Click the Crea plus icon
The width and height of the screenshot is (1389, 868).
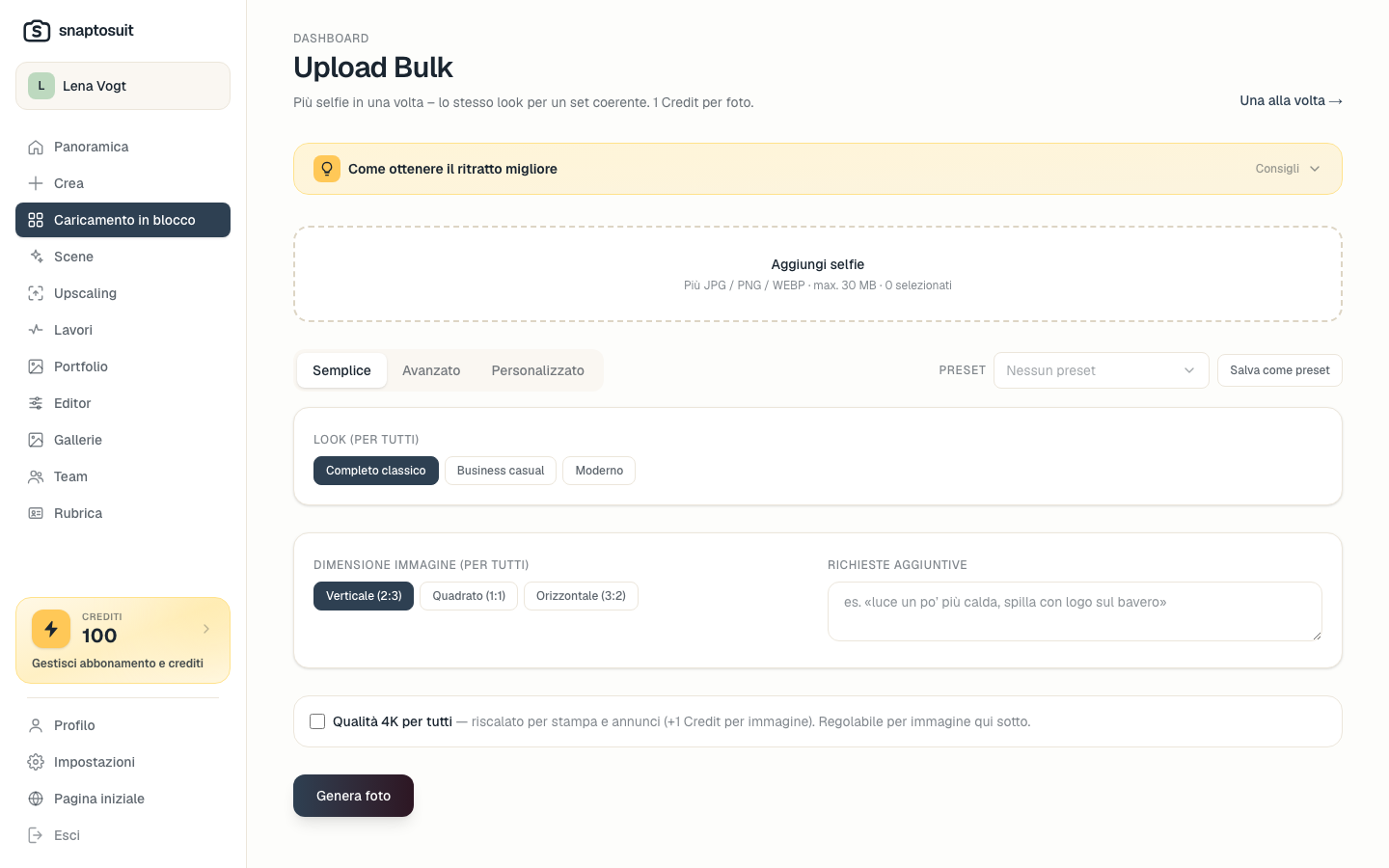pos(36,183)
